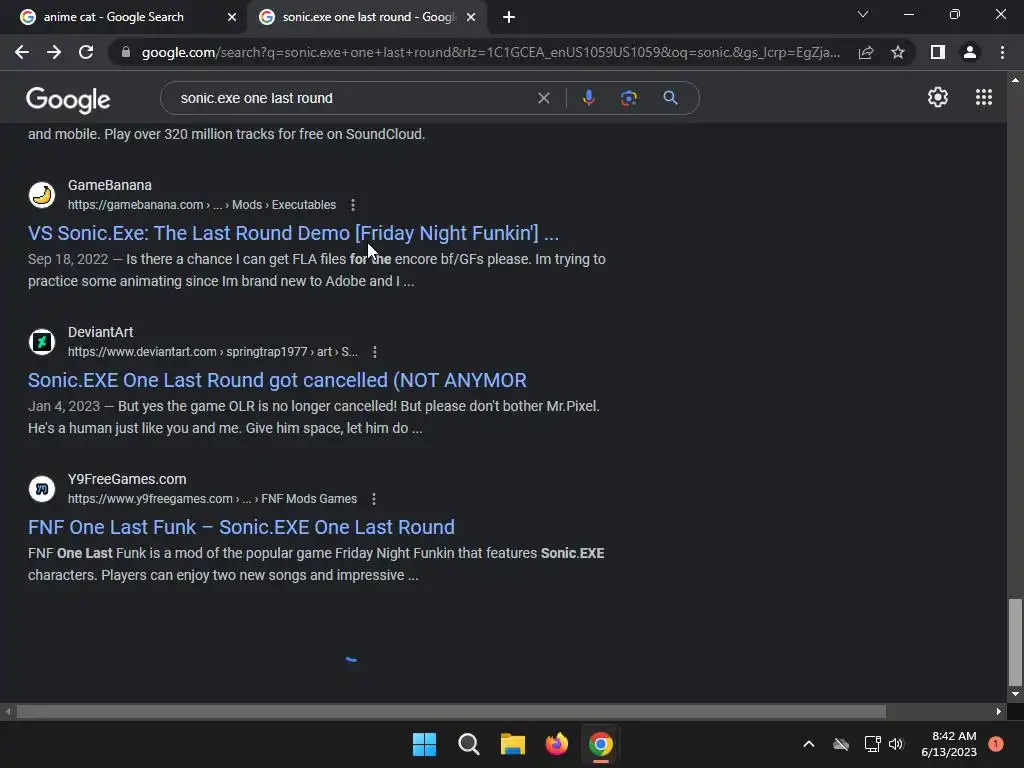Start a voice search with the microphone
Viewport: 1024px width, 768px height.
588,98
